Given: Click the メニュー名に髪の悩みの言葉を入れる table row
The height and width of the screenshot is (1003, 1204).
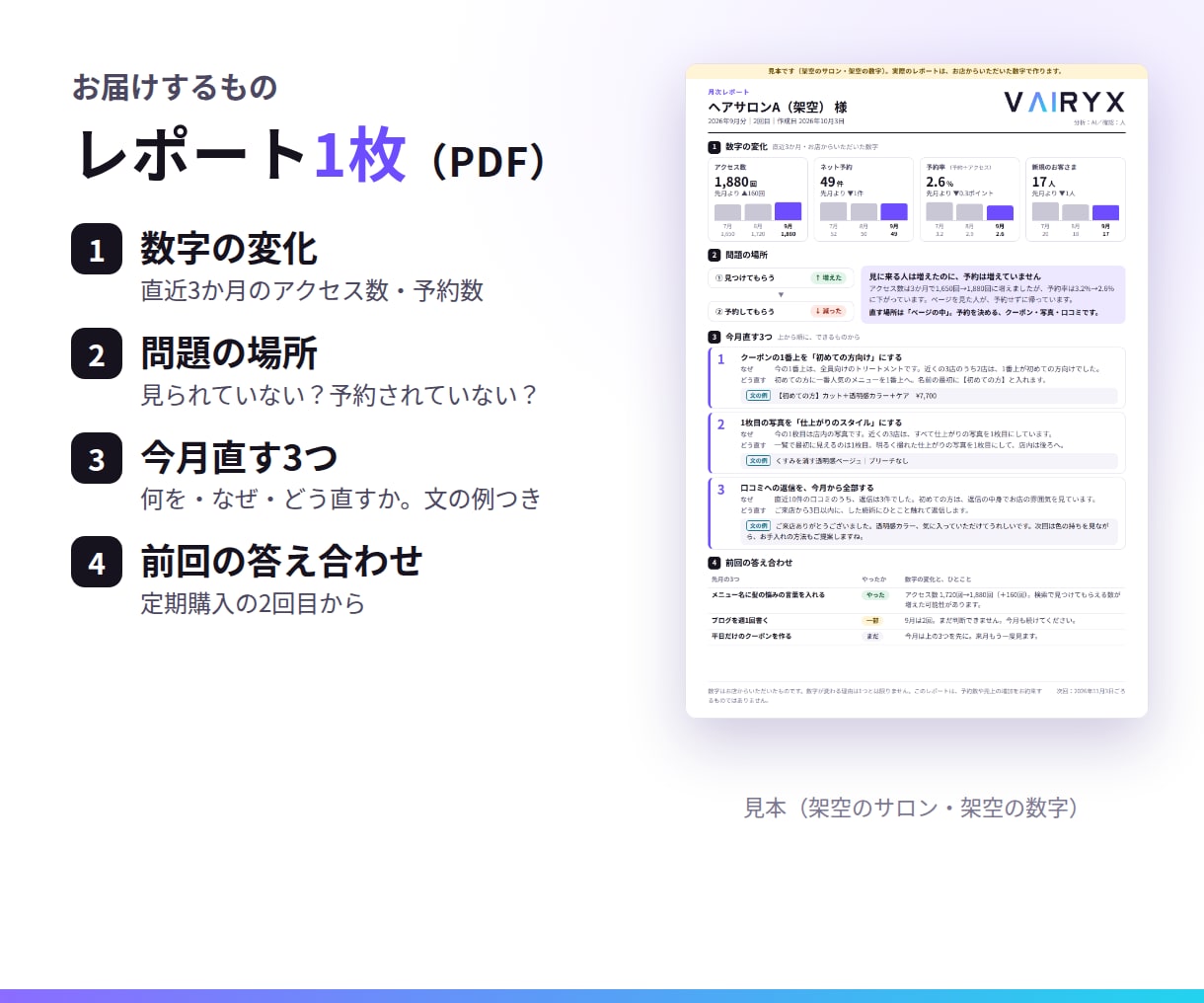Looking at the screenshot, I should point(917,600).
